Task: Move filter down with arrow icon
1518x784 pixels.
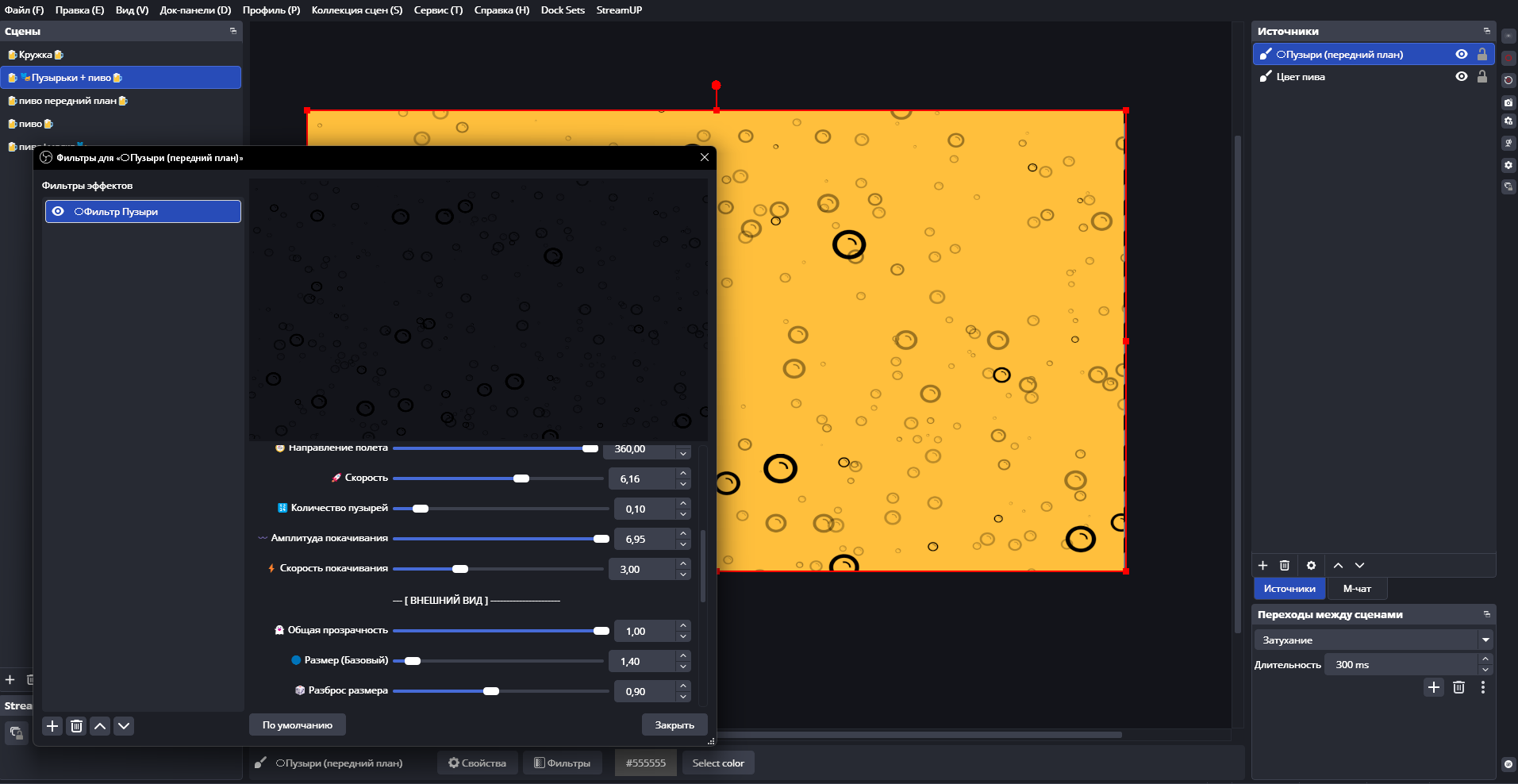Action: click(124, 726)
